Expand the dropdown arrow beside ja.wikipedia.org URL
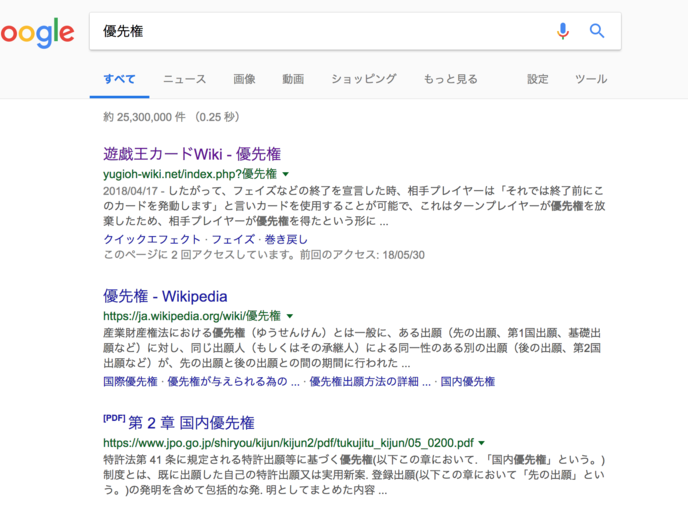Image resolution: width=688 pixels, height=515 pixels. click(x=289, y=316)
